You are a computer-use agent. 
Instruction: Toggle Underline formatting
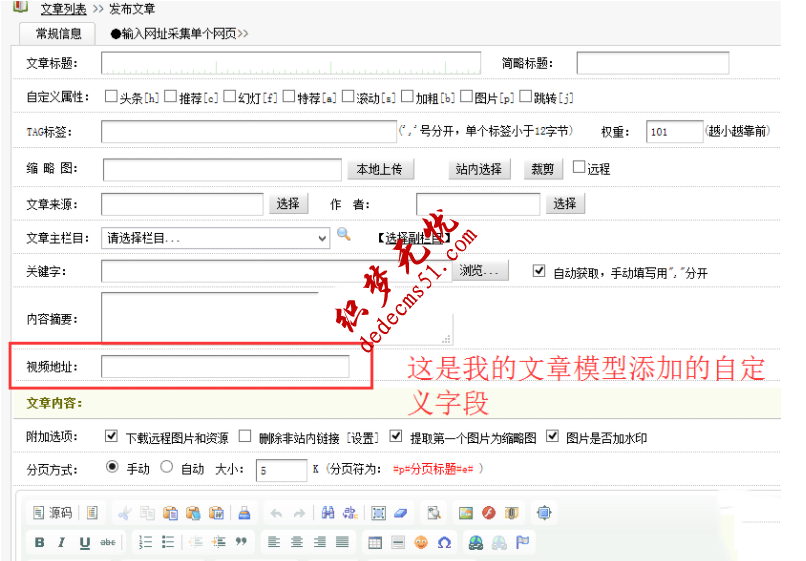click(x=85, y=542)
